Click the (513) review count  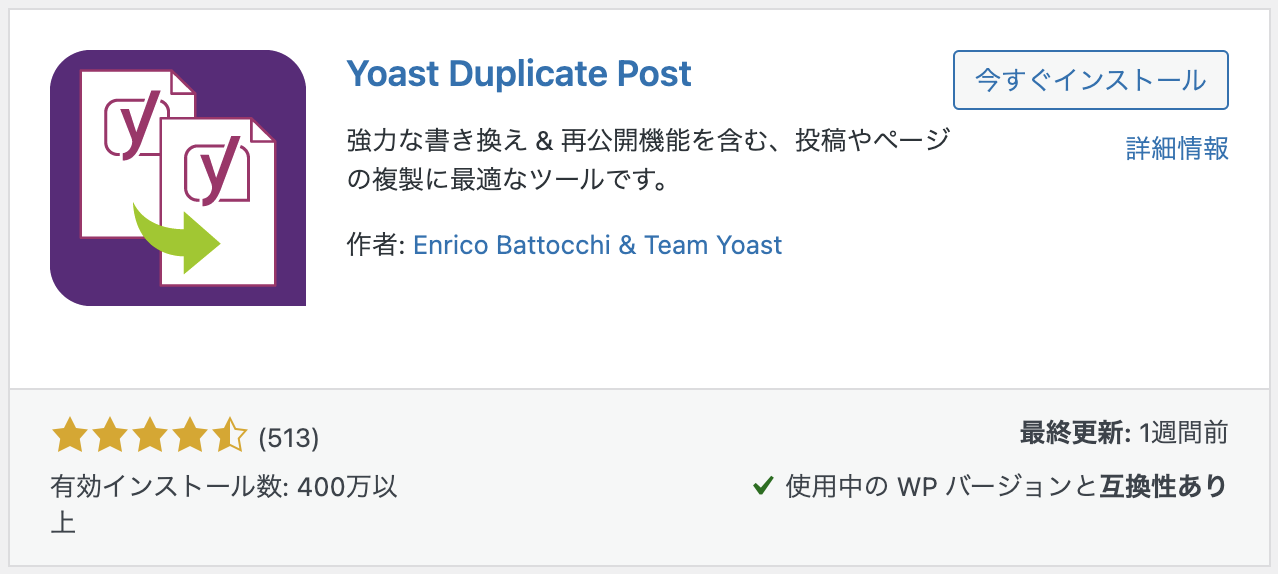288,438
